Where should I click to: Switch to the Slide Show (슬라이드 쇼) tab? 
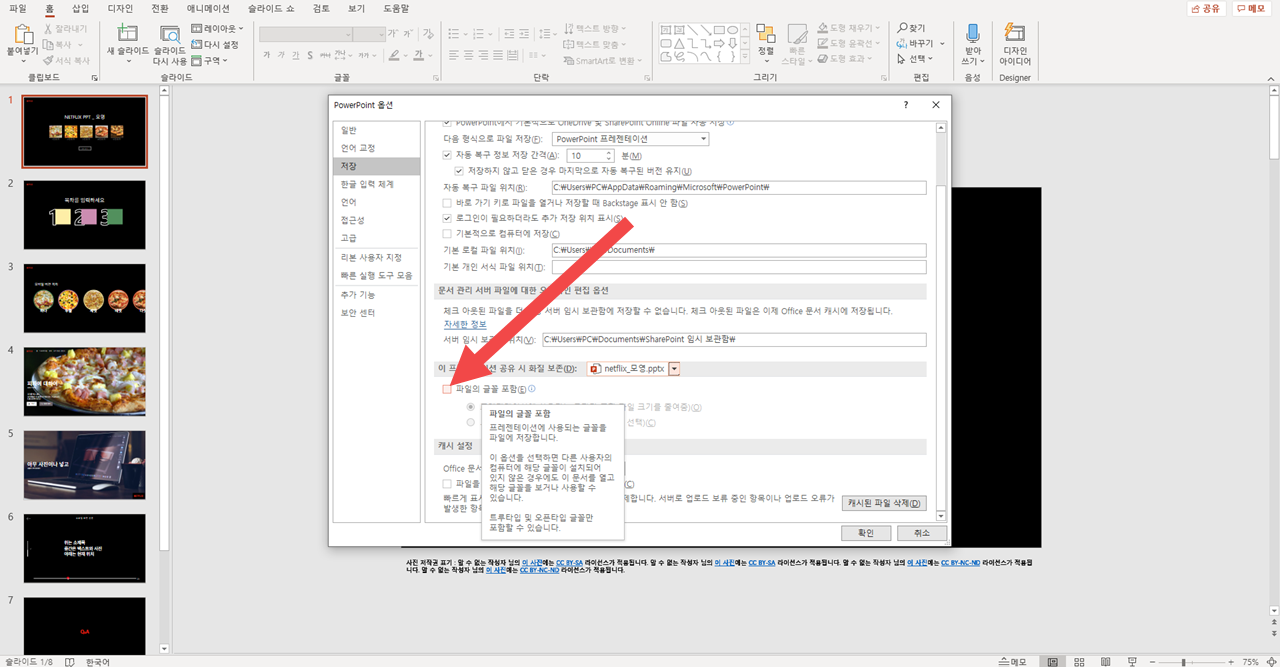(273, 8)
